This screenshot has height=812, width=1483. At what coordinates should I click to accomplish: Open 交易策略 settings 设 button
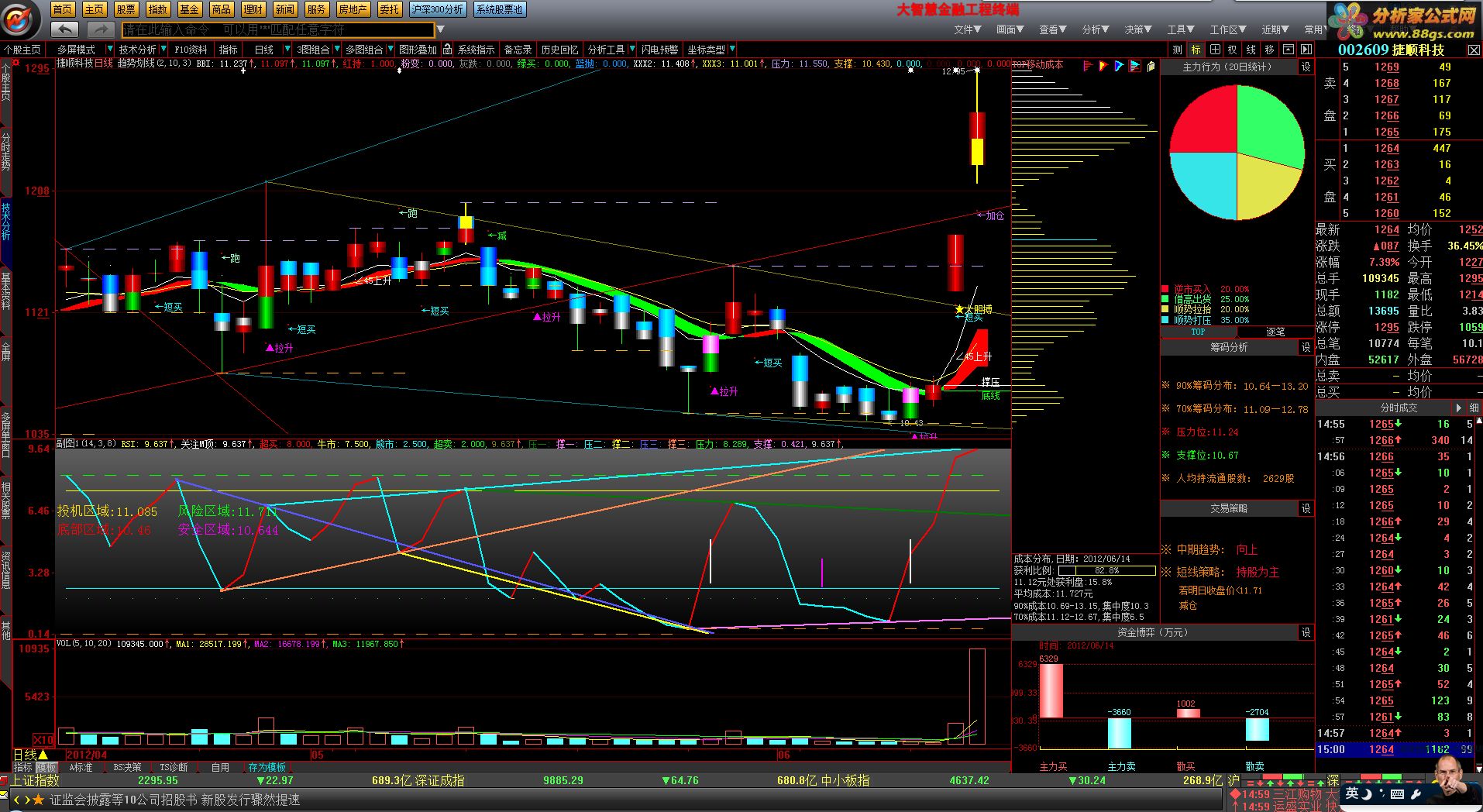point(1306,508)
